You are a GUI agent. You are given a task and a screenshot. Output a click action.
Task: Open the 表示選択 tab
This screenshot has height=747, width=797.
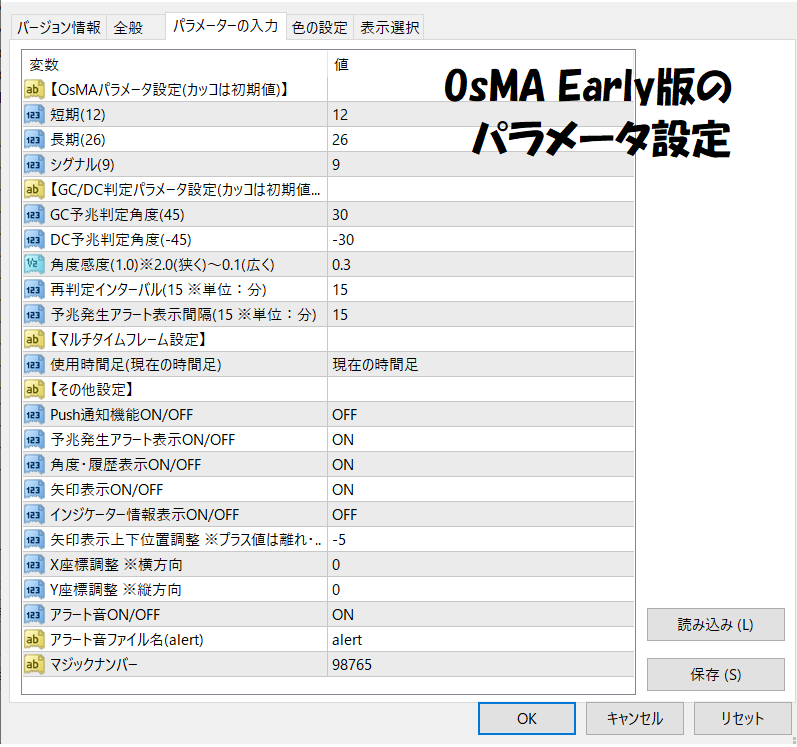(x=389, y=27)
